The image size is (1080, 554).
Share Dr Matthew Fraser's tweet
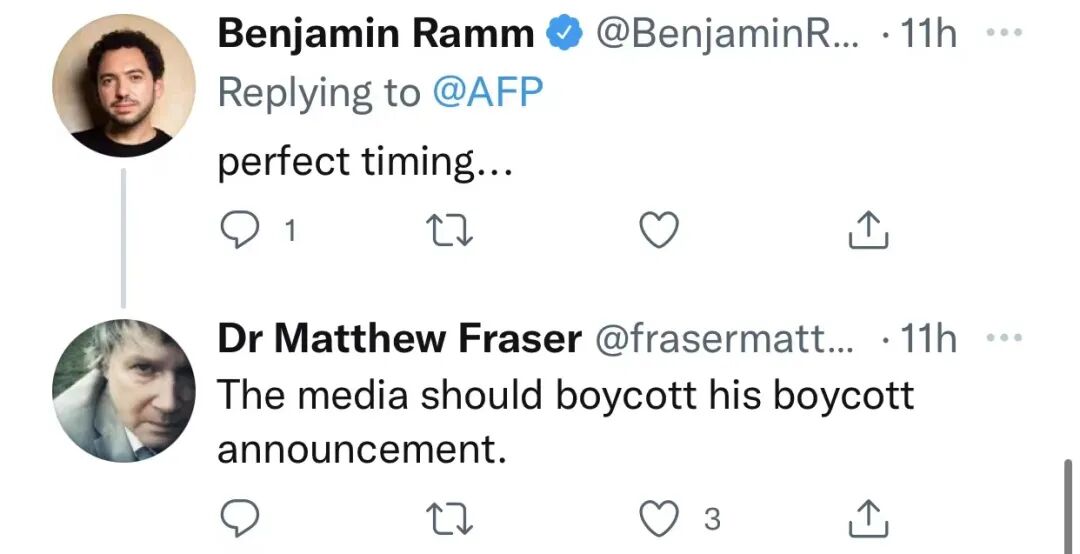tap(867, 519)
